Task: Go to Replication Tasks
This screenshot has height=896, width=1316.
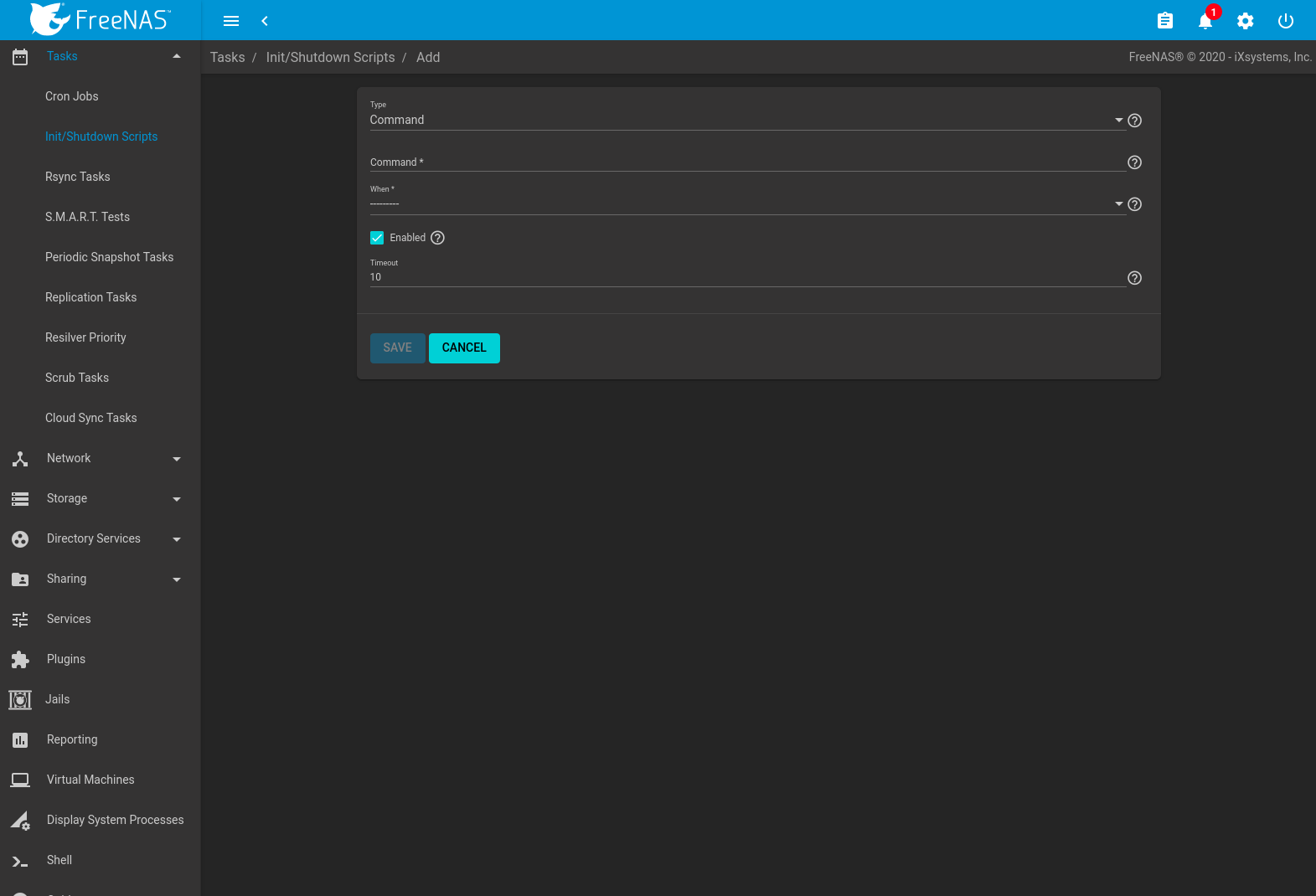Action: tap(90, 297)
